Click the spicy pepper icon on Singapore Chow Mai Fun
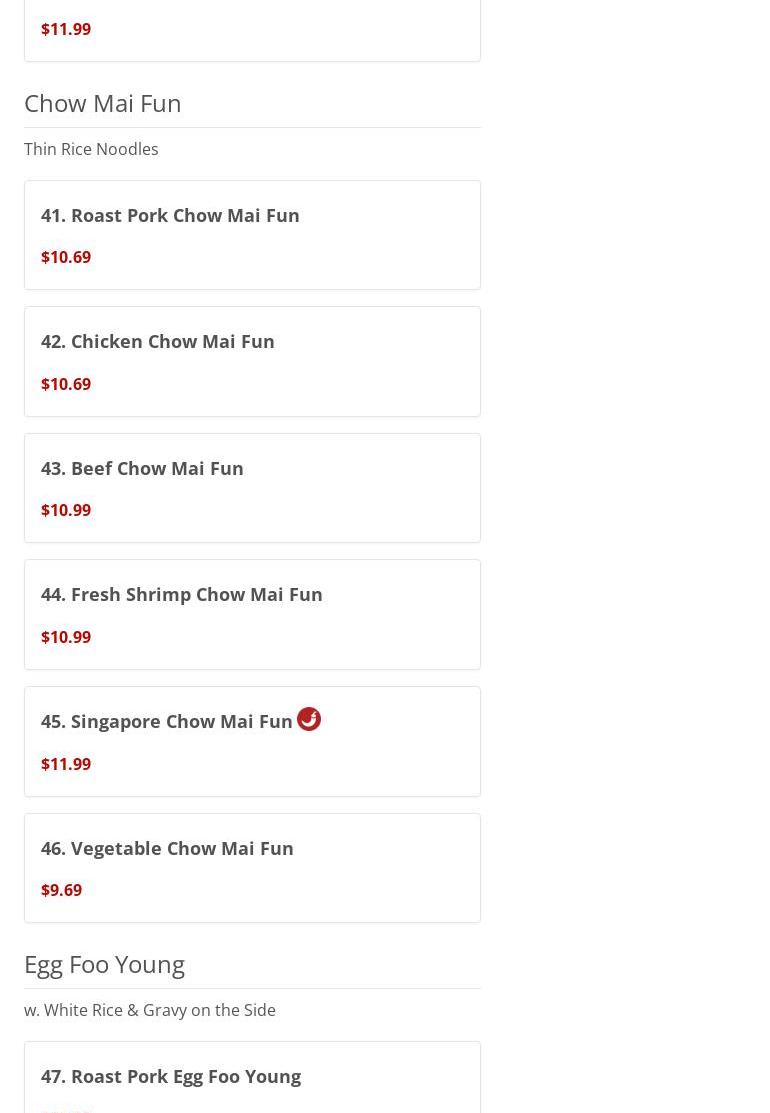 click(308, 719)
